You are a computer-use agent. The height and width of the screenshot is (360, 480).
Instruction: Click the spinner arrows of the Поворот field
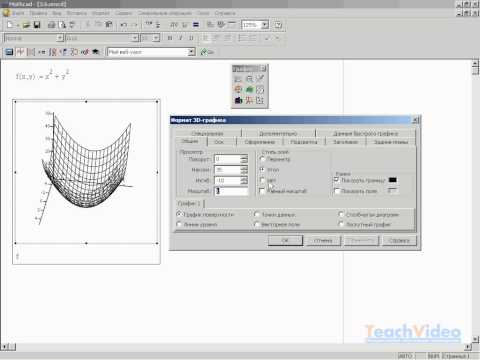point(244,159)
